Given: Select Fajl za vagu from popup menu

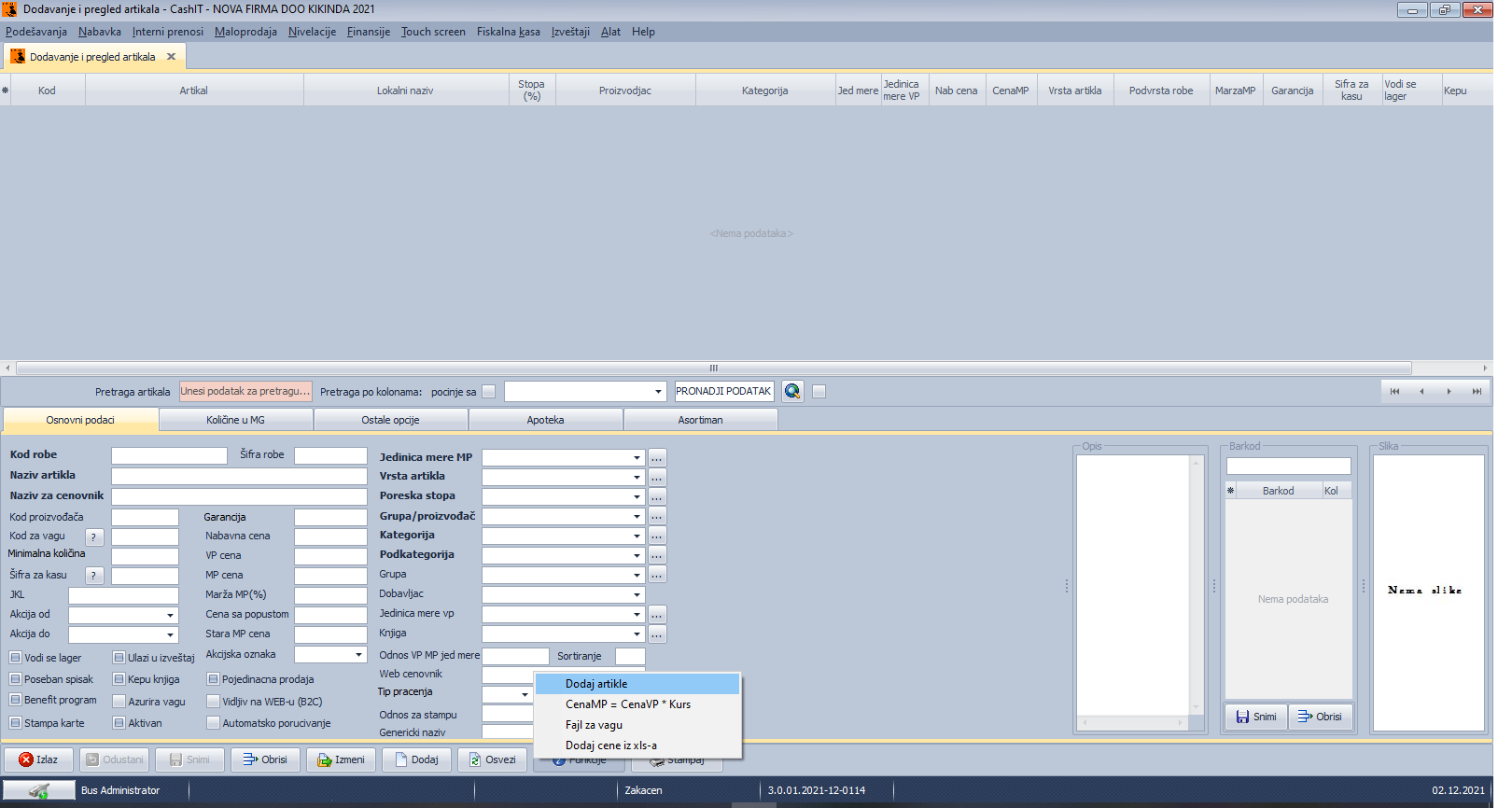Looking at the screenshot, I should [637, 725].
